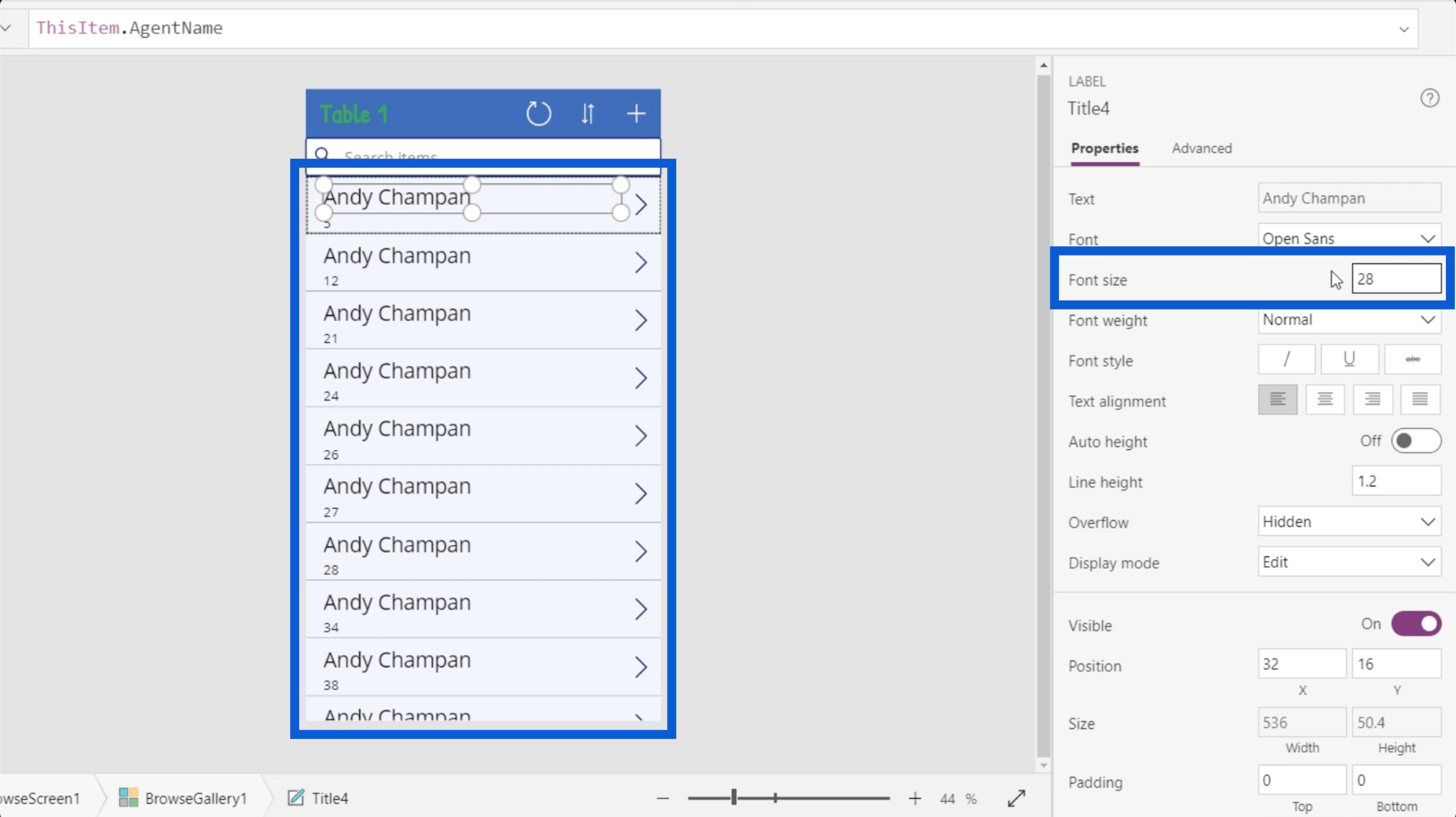Open the Display mode dropdown
The width and height of the screenshot is (1456, 817).
coord(1349,562)
